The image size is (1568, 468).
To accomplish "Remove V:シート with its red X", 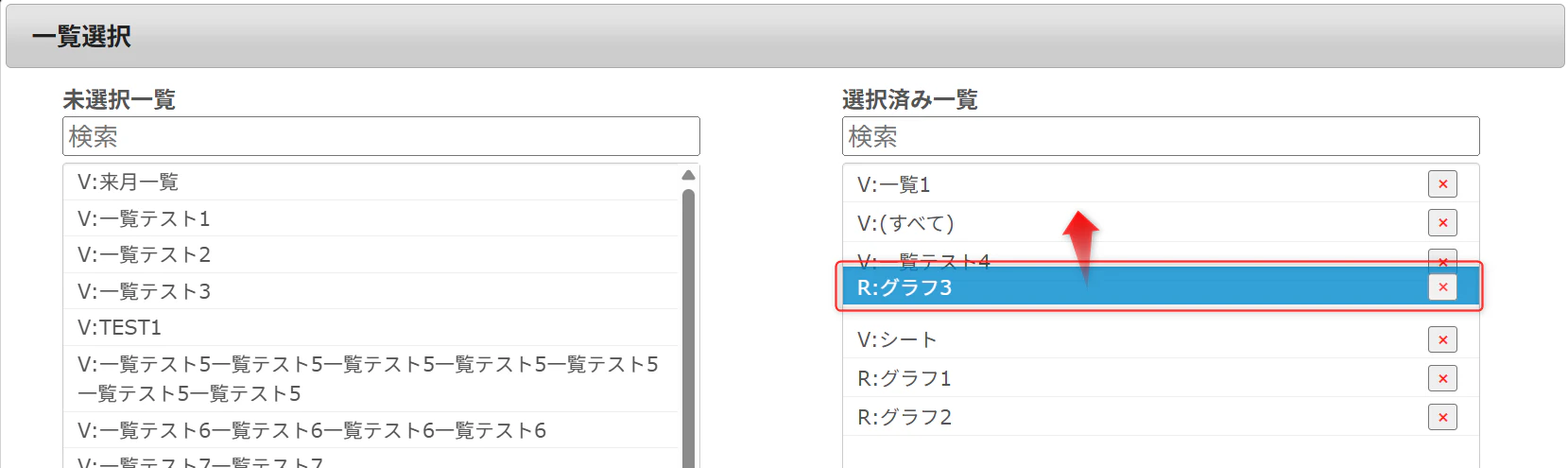I will click(1442, 339).
